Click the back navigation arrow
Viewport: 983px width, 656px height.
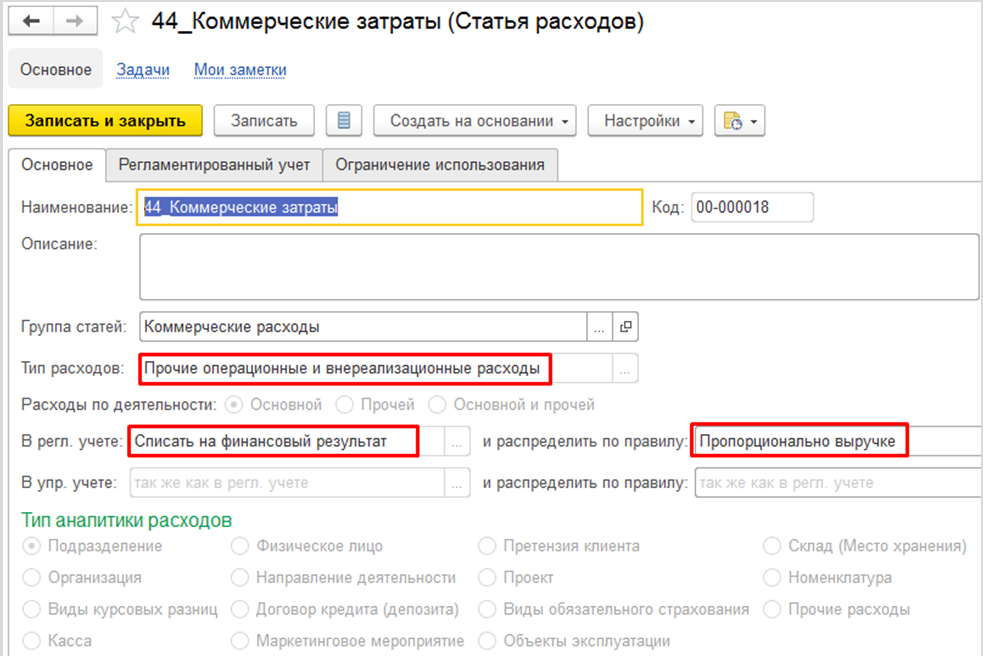[31, 22]
